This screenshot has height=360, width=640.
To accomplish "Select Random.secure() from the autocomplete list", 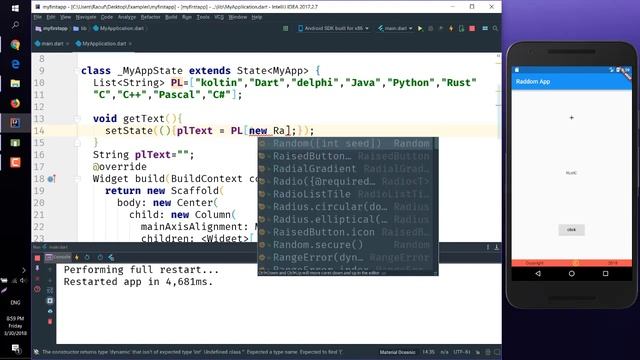I will click(348, 245).
